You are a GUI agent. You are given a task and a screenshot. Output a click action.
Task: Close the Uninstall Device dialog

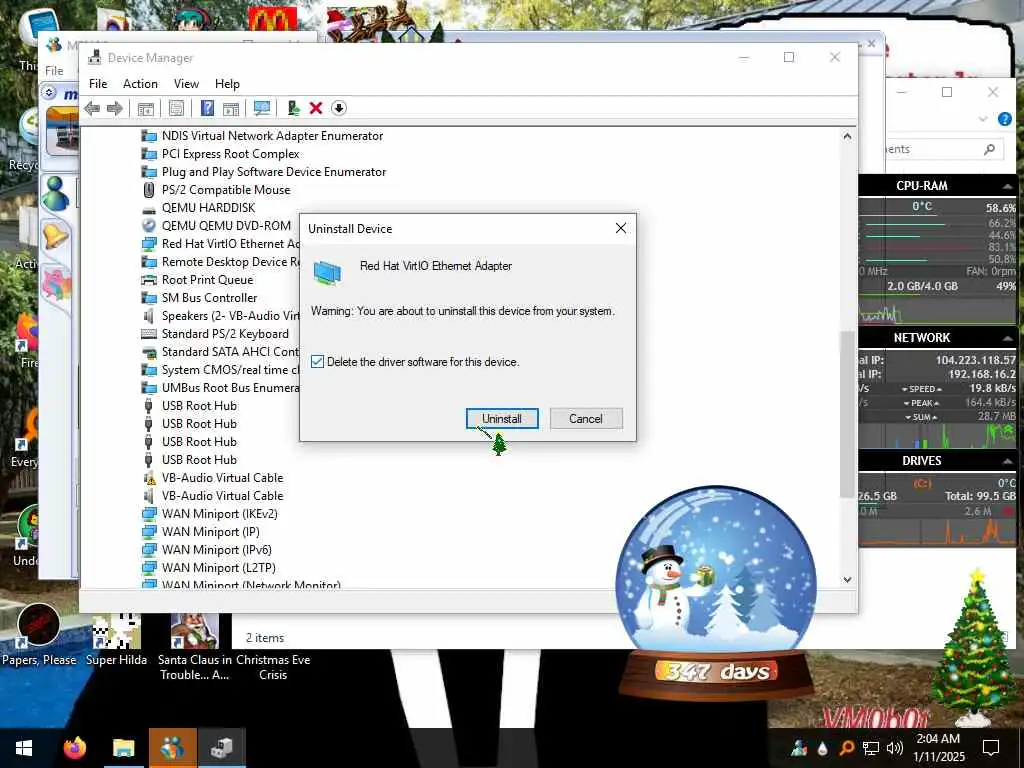[x=620, y=228]
